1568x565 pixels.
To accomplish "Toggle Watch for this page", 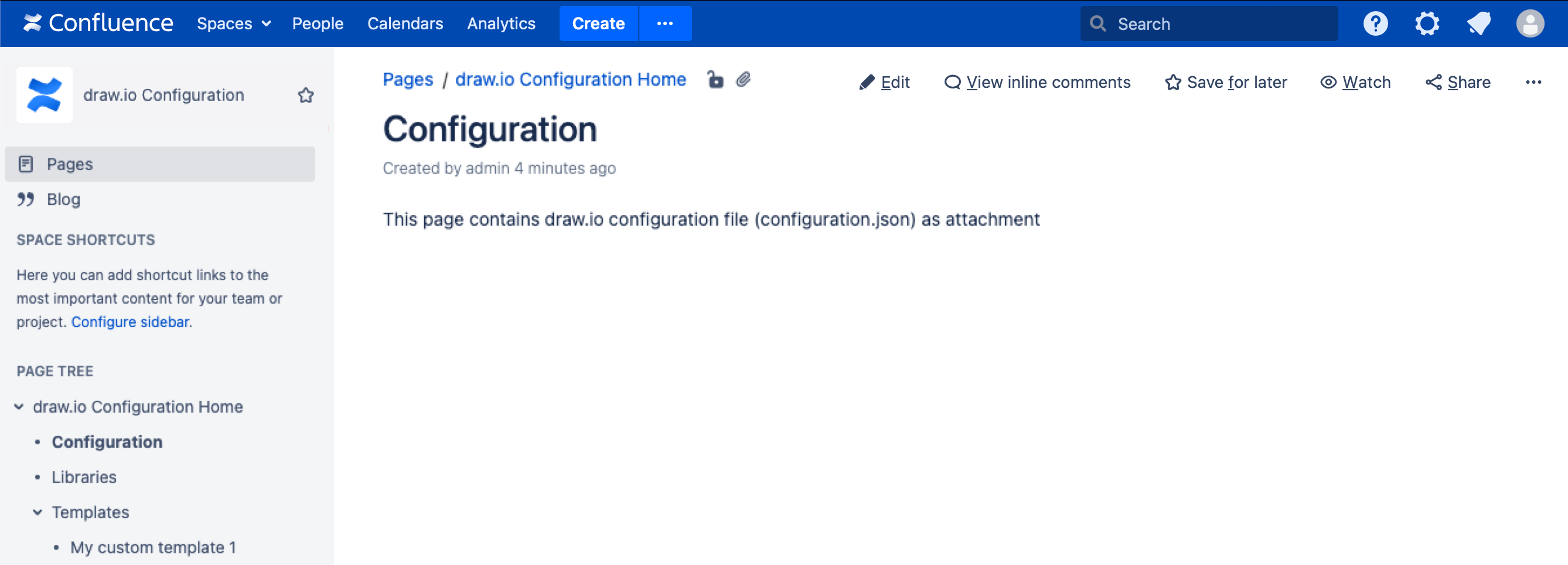I will click(x=1355, y=82).
